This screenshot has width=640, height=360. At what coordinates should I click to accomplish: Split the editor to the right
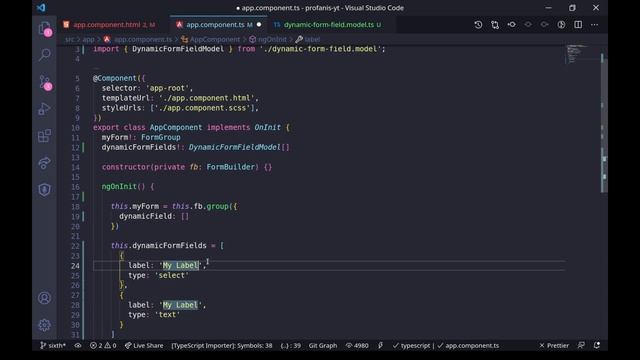coord(578,24)
